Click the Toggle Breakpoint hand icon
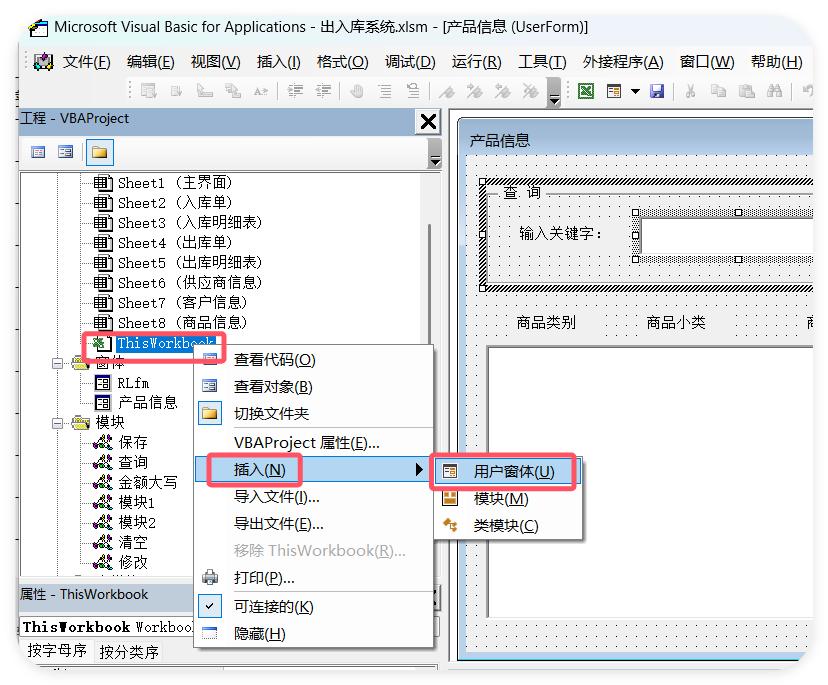This screenshot has width=828, height=685. (357, 91)
